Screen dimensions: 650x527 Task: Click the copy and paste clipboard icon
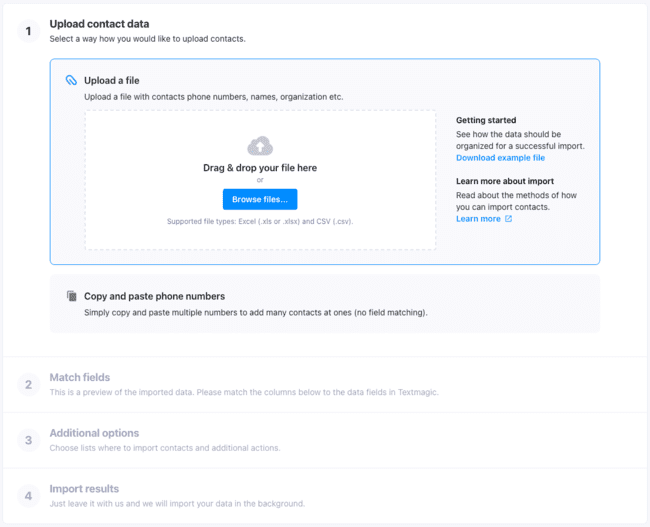[x=71, y=296]
